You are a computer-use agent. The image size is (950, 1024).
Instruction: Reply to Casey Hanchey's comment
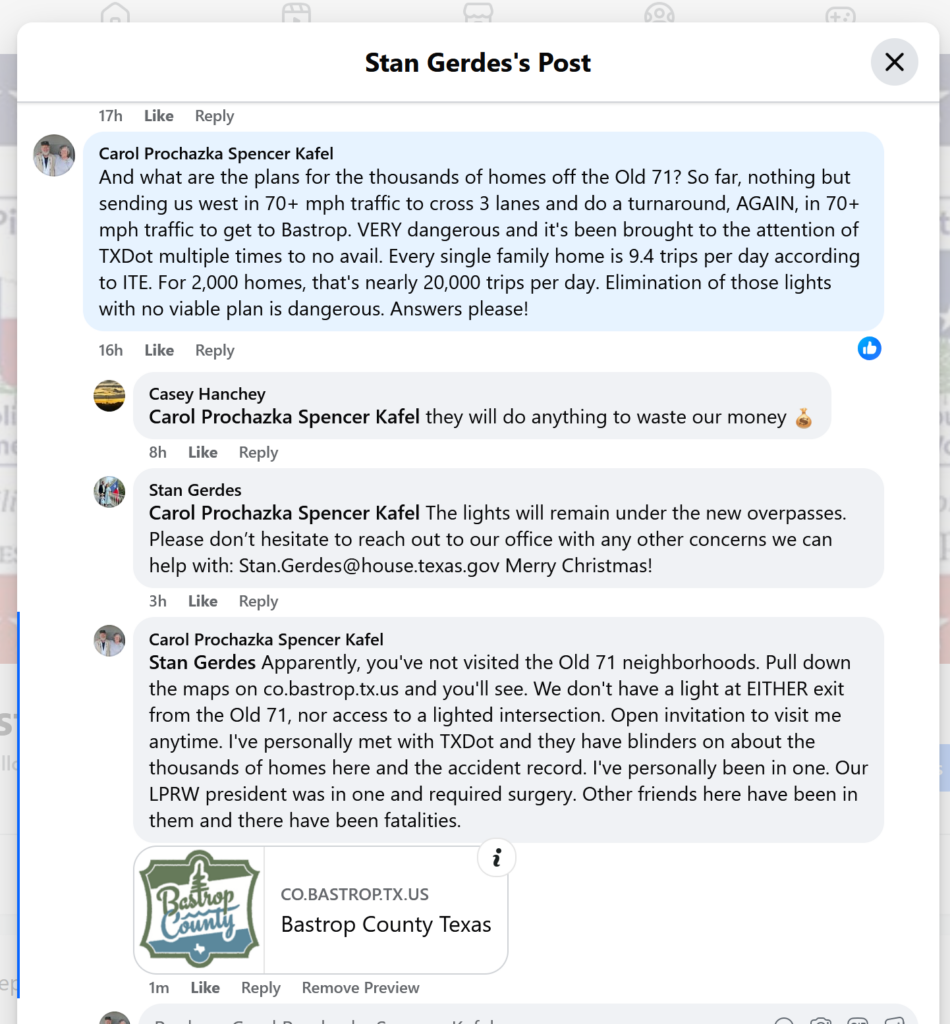(257, 452)
